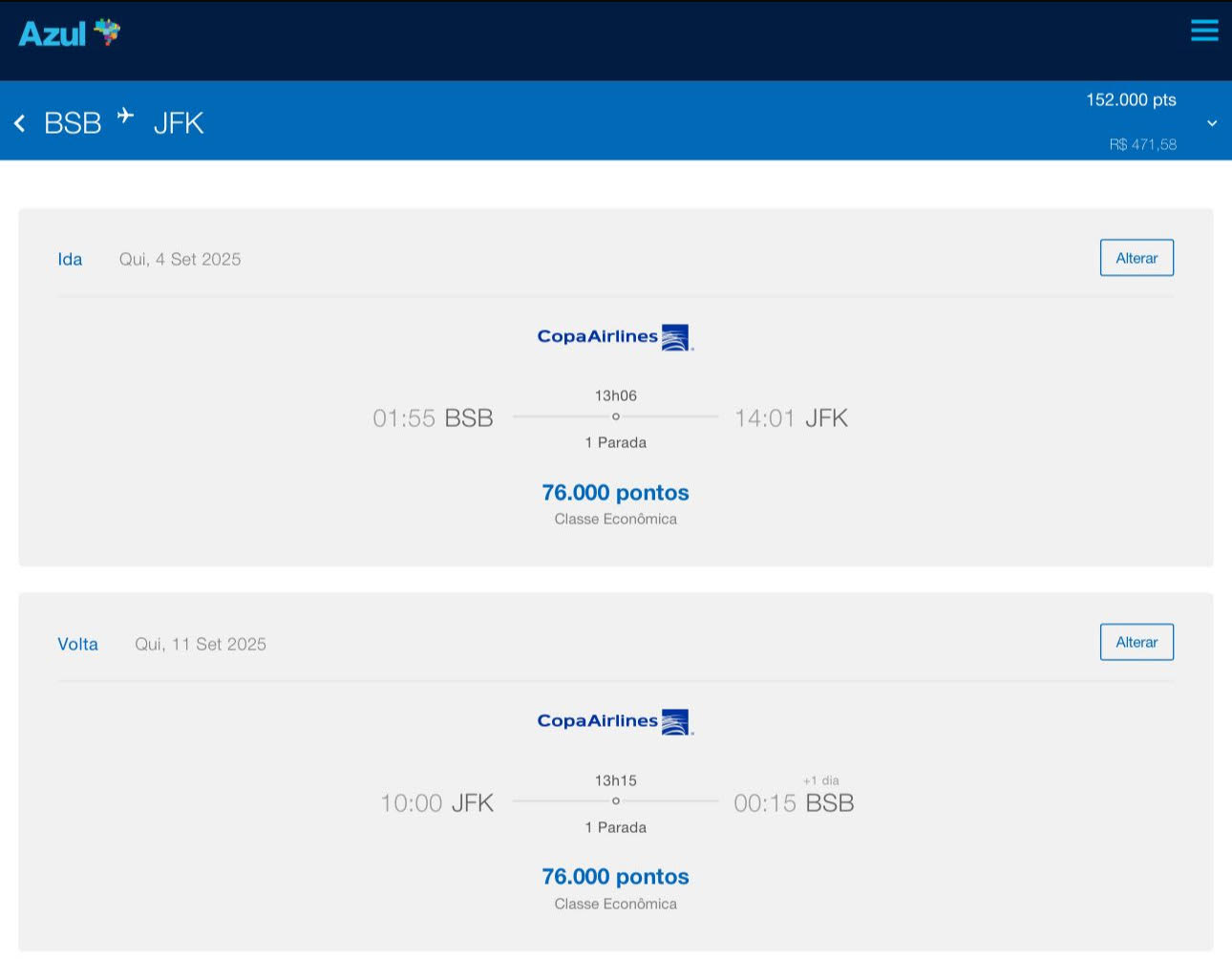Expand the price summary chevron in the header
1232x959 pixels.
click(1212, 123)
